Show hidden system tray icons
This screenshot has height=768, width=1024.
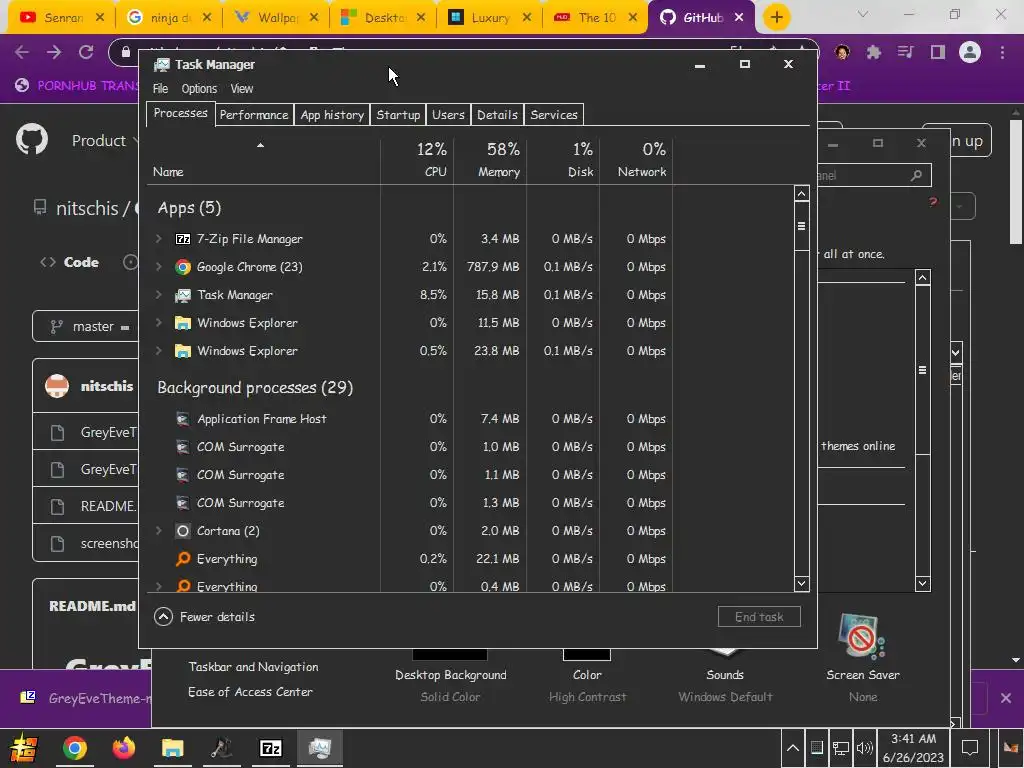[x=793, y=748]
